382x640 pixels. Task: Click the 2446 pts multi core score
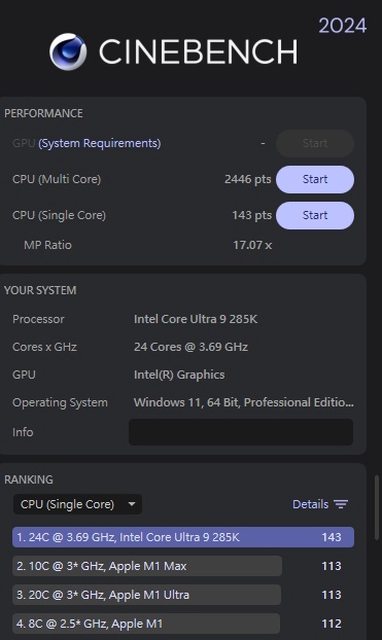pyautogui.click(x=248, y=179)
